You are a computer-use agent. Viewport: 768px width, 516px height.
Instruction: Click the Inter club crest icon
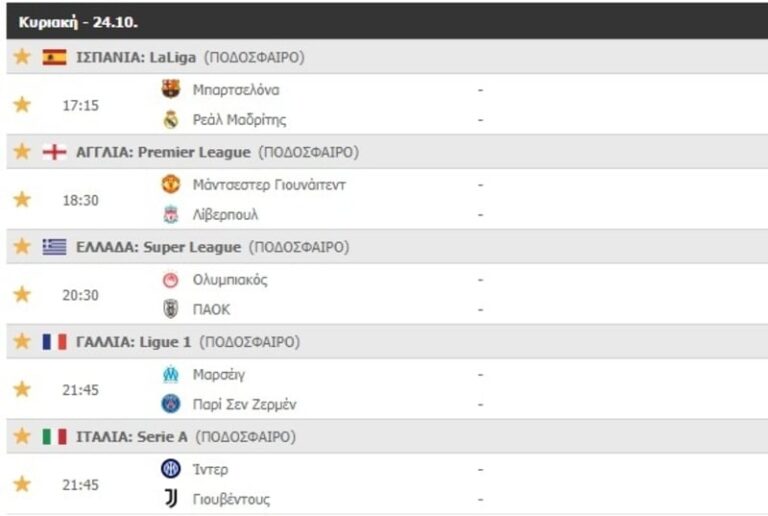tap(171, 468)
